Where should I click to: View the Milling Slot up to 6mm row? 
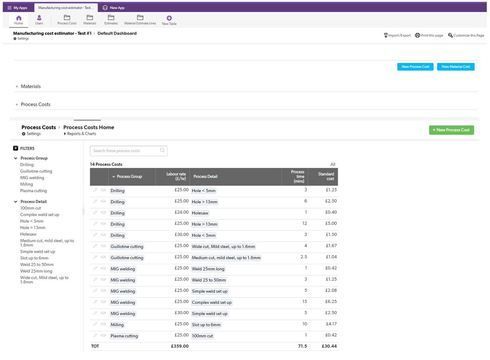(103, 324)
